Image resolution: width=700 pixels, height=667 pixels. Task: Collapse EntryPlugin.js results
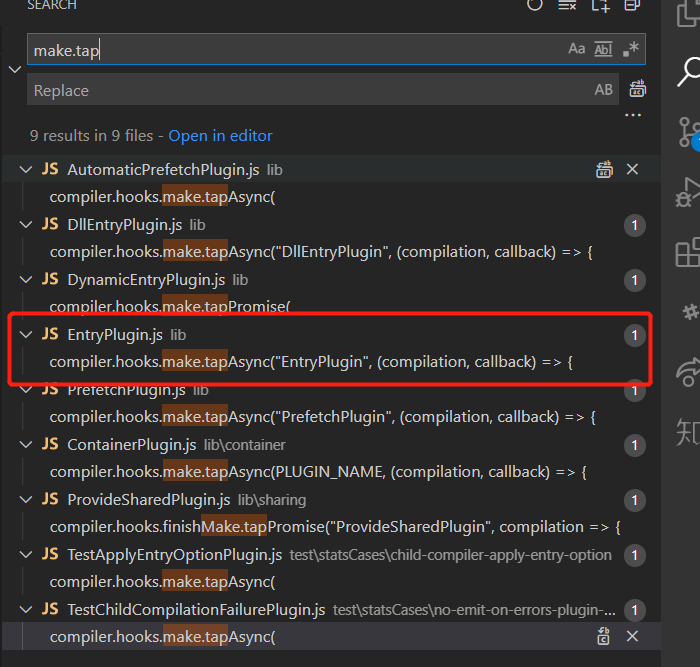[26, 334]
